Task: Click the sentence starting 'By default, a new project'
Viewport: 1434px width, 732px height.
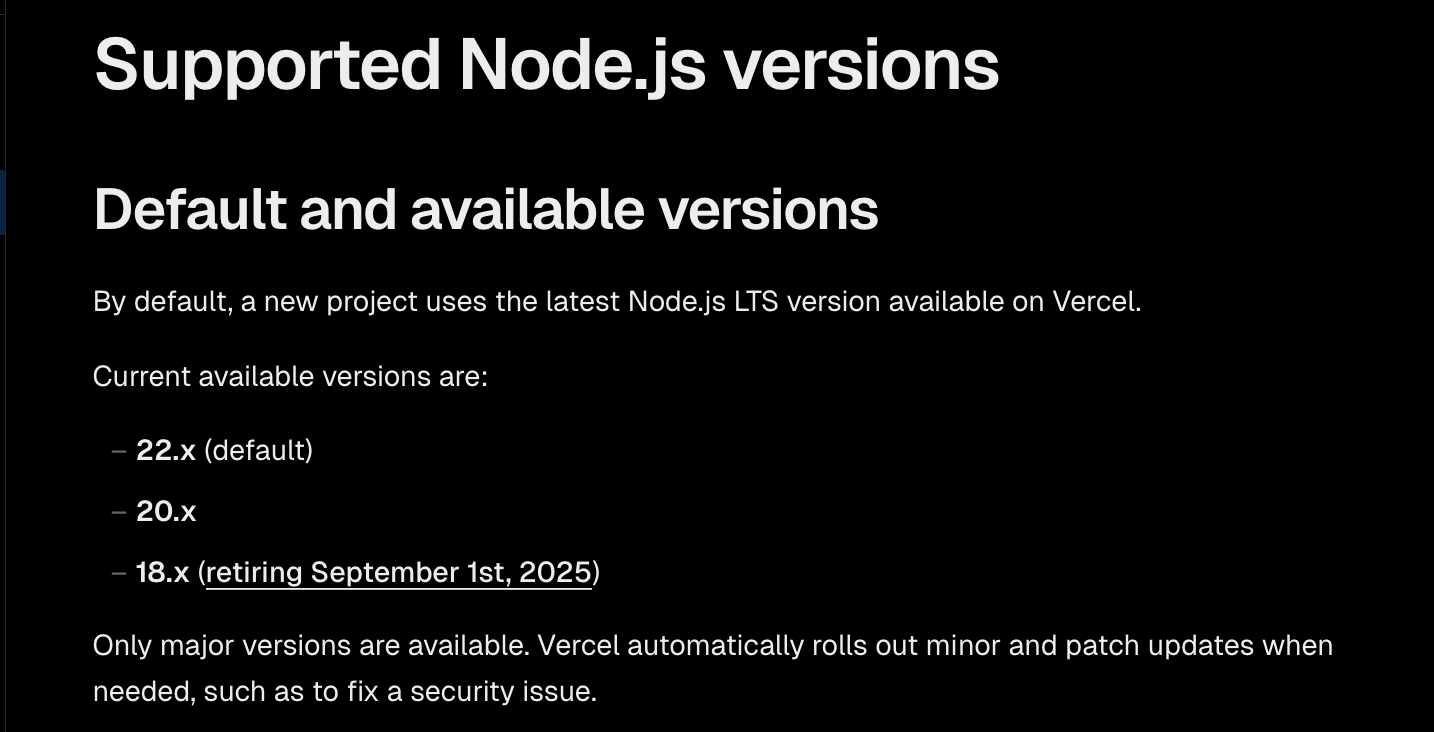Action: click(617, 302)
